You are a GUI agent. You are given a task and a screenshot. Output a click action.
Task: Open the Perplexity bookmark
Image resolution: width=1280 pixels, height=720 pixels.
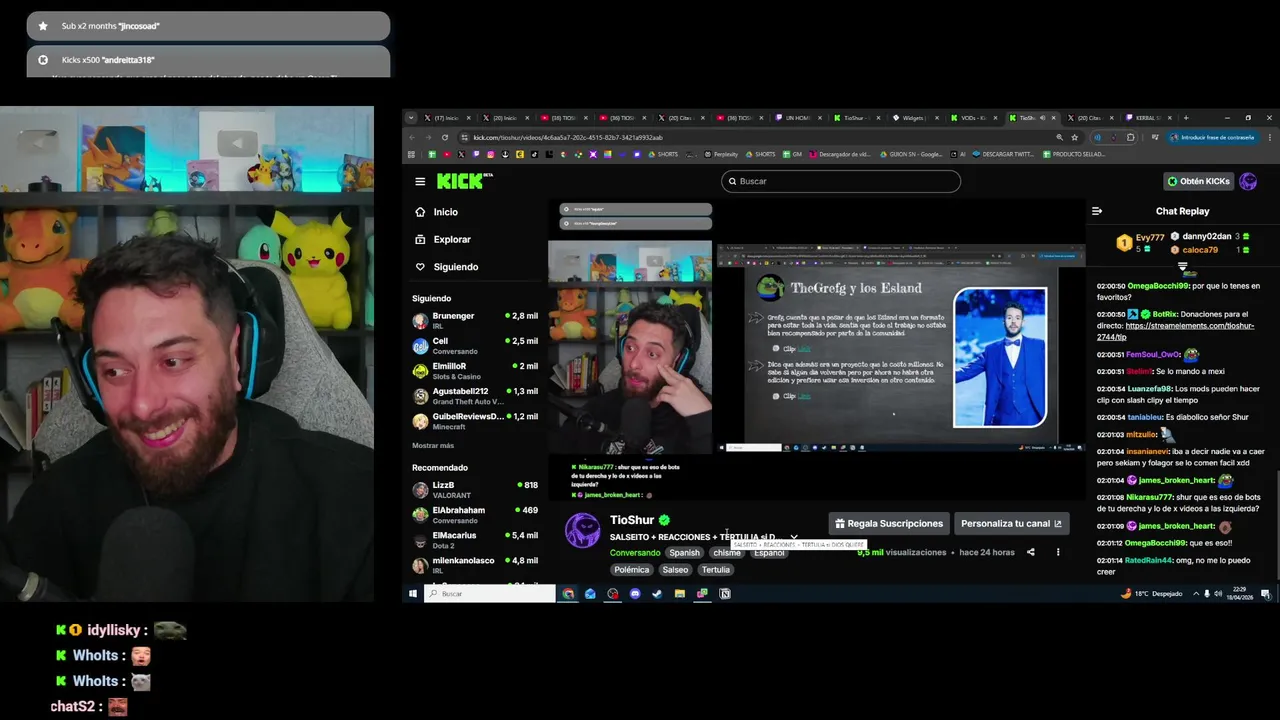pyautogui.click(x=720, y=154)
